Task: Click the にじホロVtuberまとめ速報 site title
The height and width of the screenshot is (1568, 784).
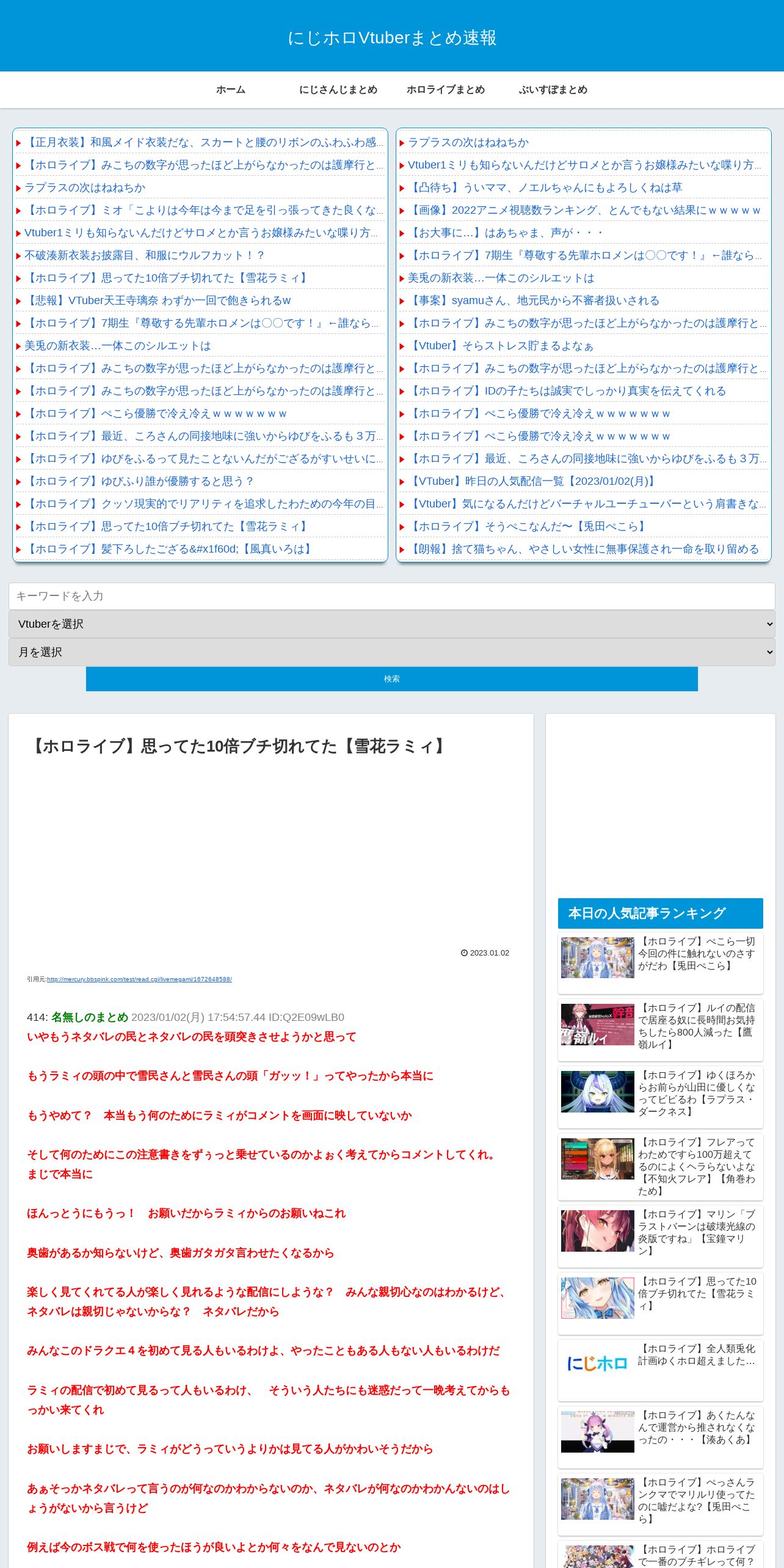Action: 392,38
